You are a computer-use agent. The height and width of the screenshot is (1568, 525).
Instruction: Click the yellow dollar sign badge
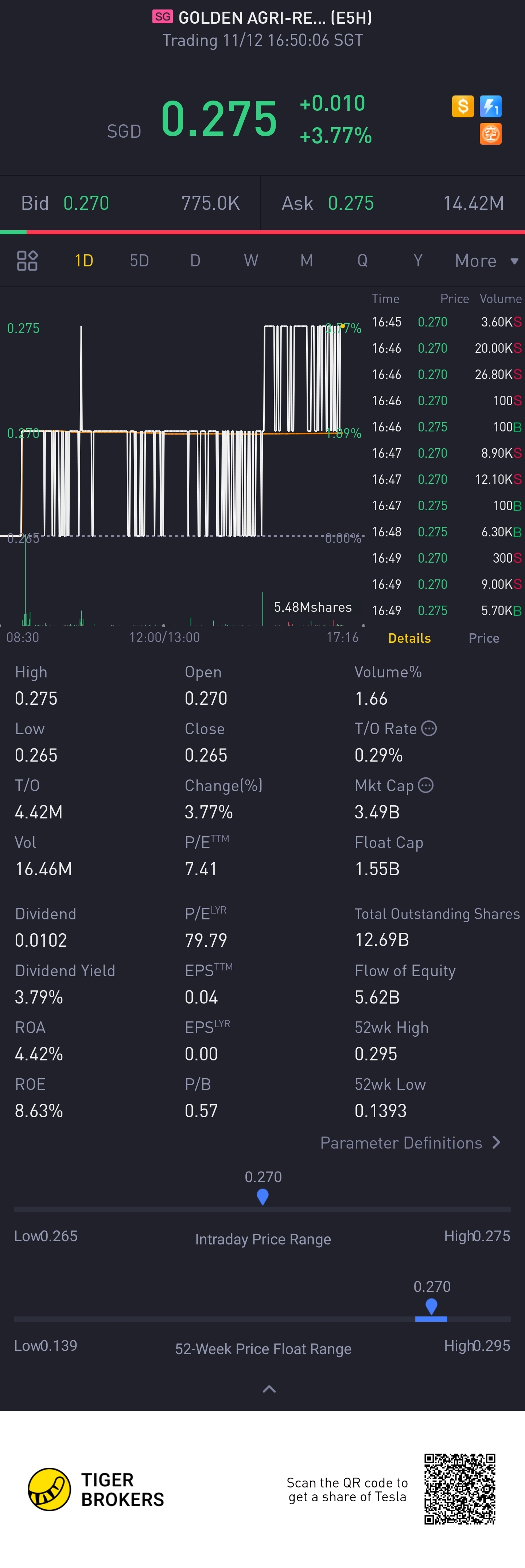[x=462, y=106]
